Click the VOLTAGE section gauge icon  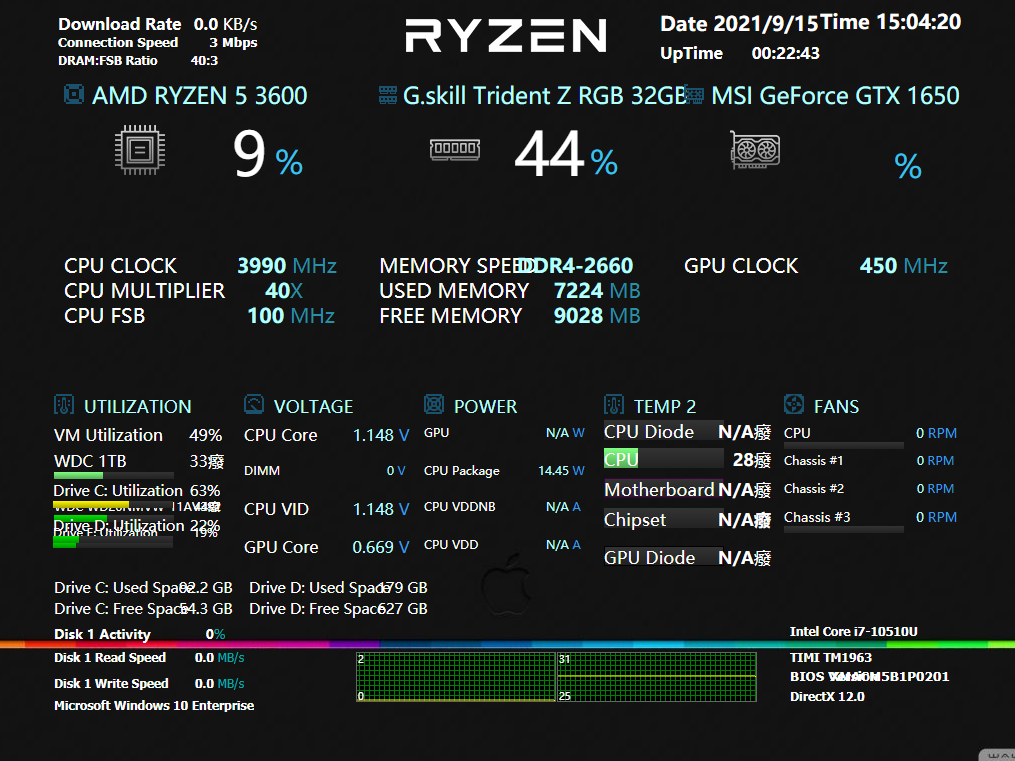(254, 405)
